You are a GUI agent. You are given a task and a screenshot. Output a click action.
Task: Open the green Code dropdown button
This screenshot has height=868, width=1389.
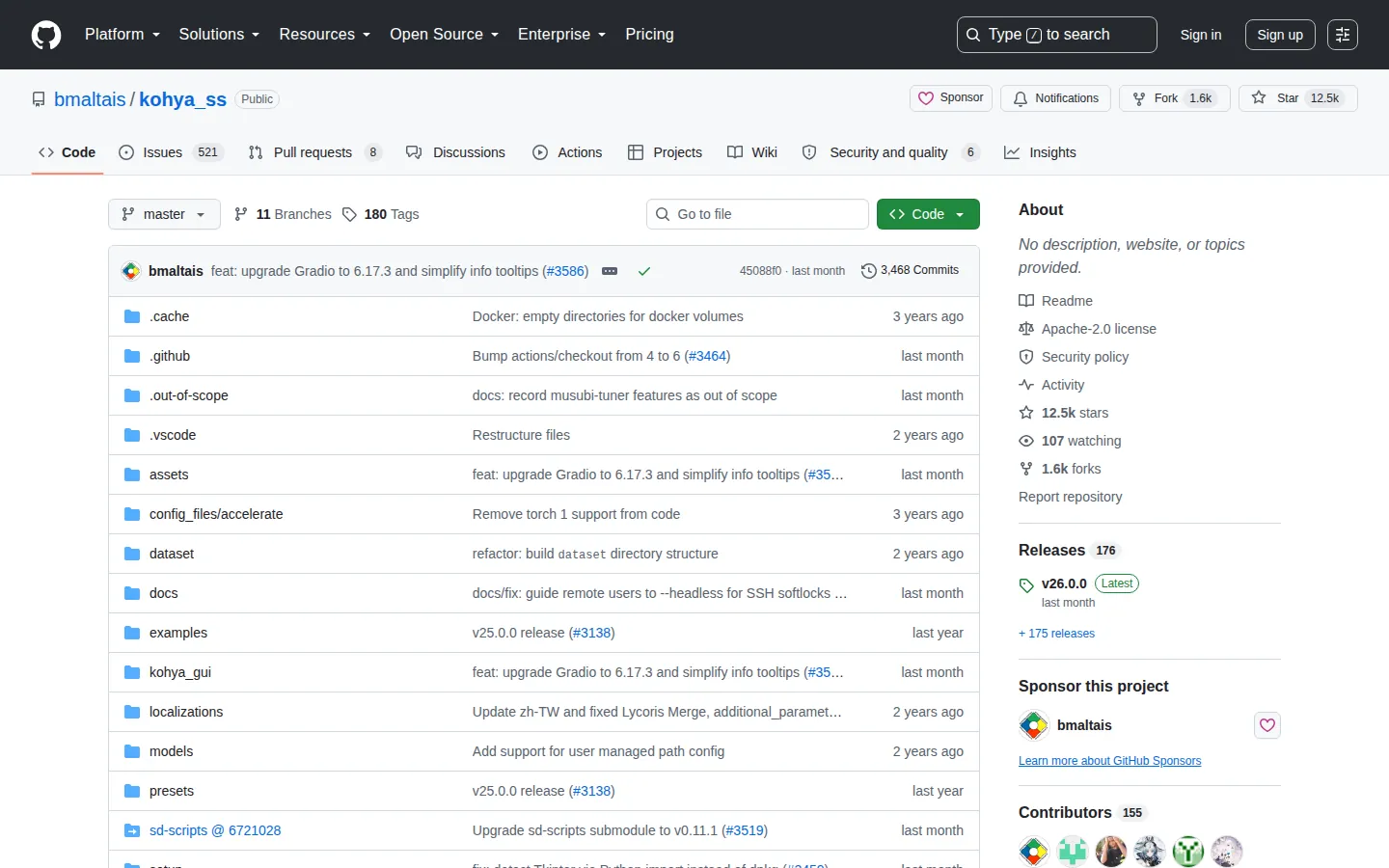coord(928,214)
